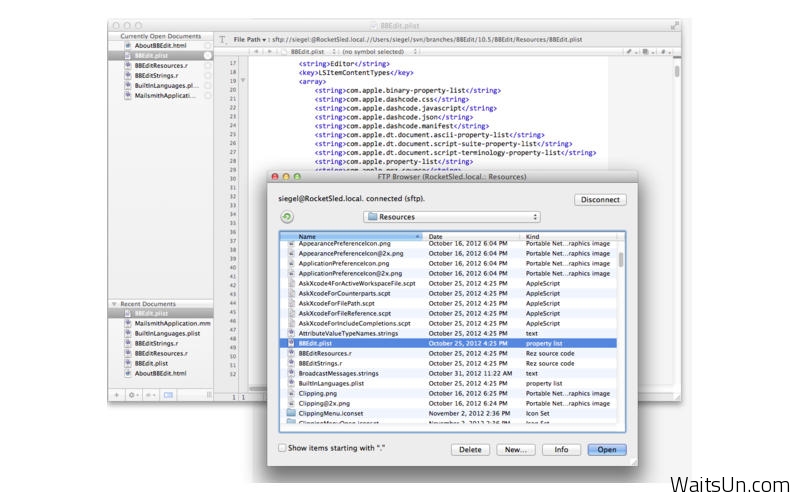Screen dimensions: 800x500
Task: Open the BBEdit.plist document popup in navigation bar
Action: pos(311,52)
